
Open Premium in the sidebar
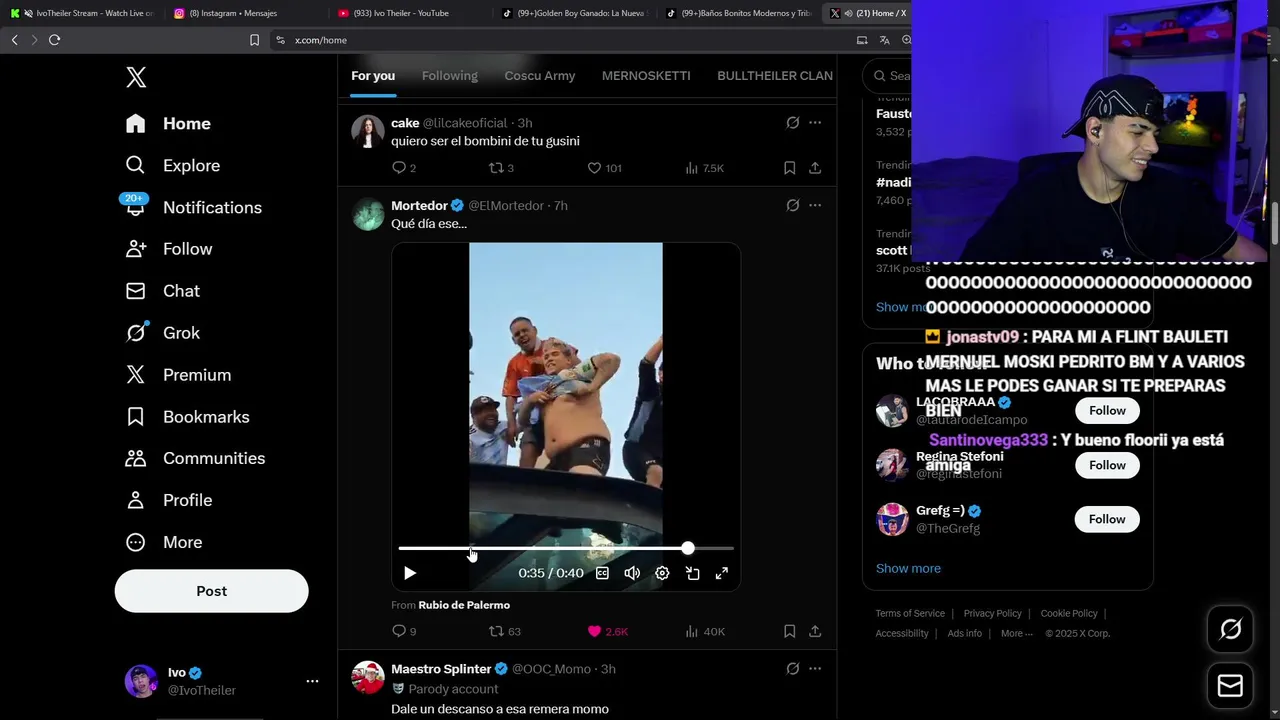[x=178, y=375]
